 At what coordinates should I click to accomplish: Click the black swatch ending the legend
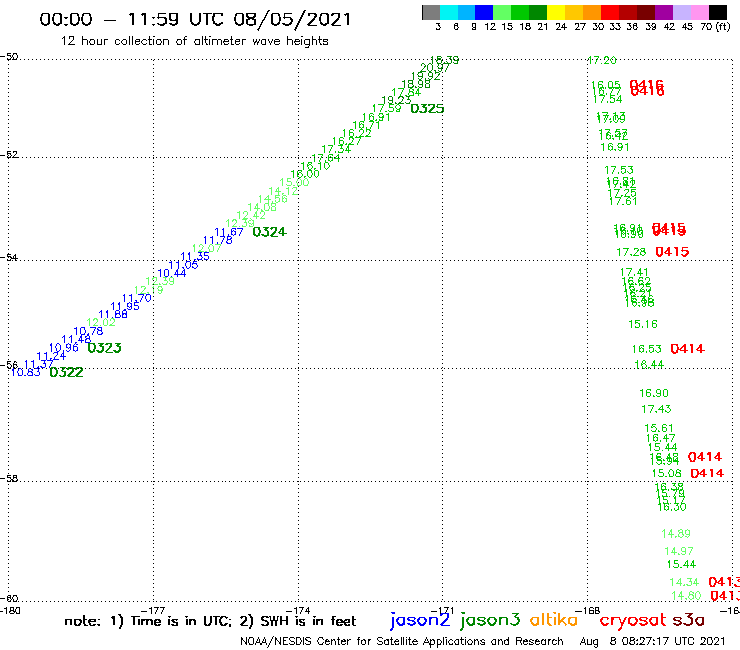point(718,12)
